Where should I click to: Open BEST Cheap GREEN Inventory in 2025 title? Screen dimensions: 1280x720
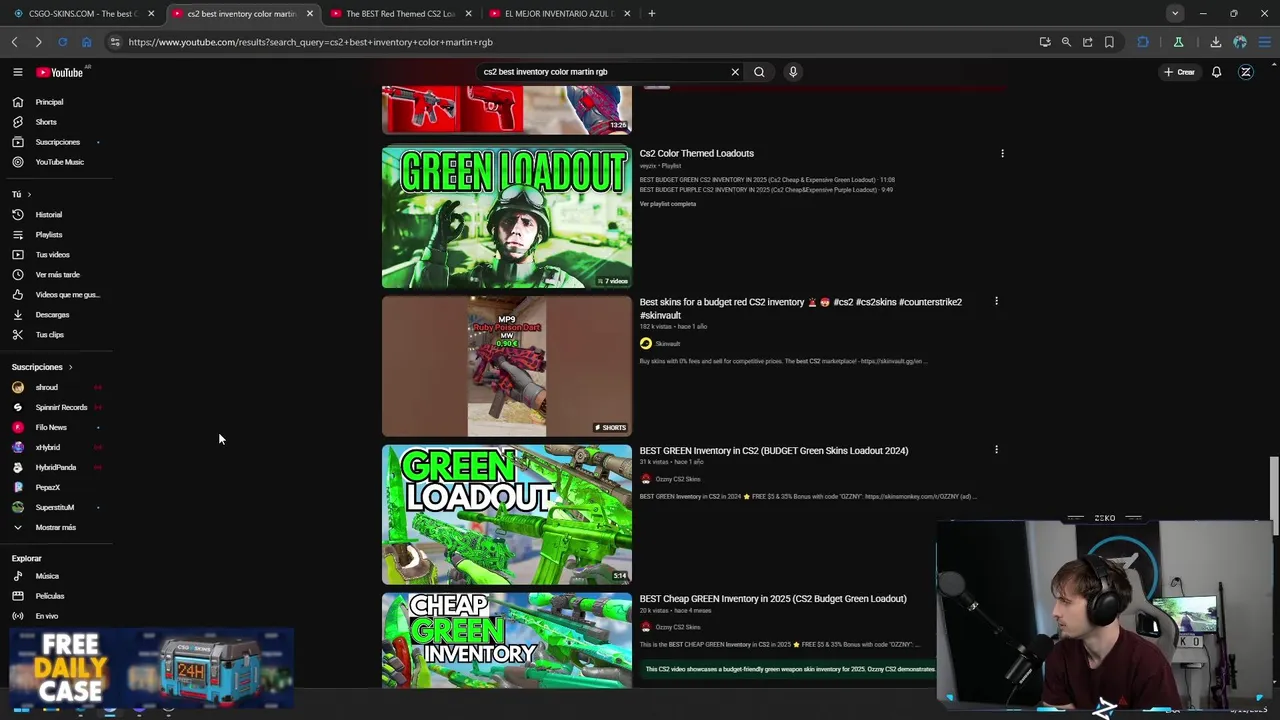tap(773, 599)
